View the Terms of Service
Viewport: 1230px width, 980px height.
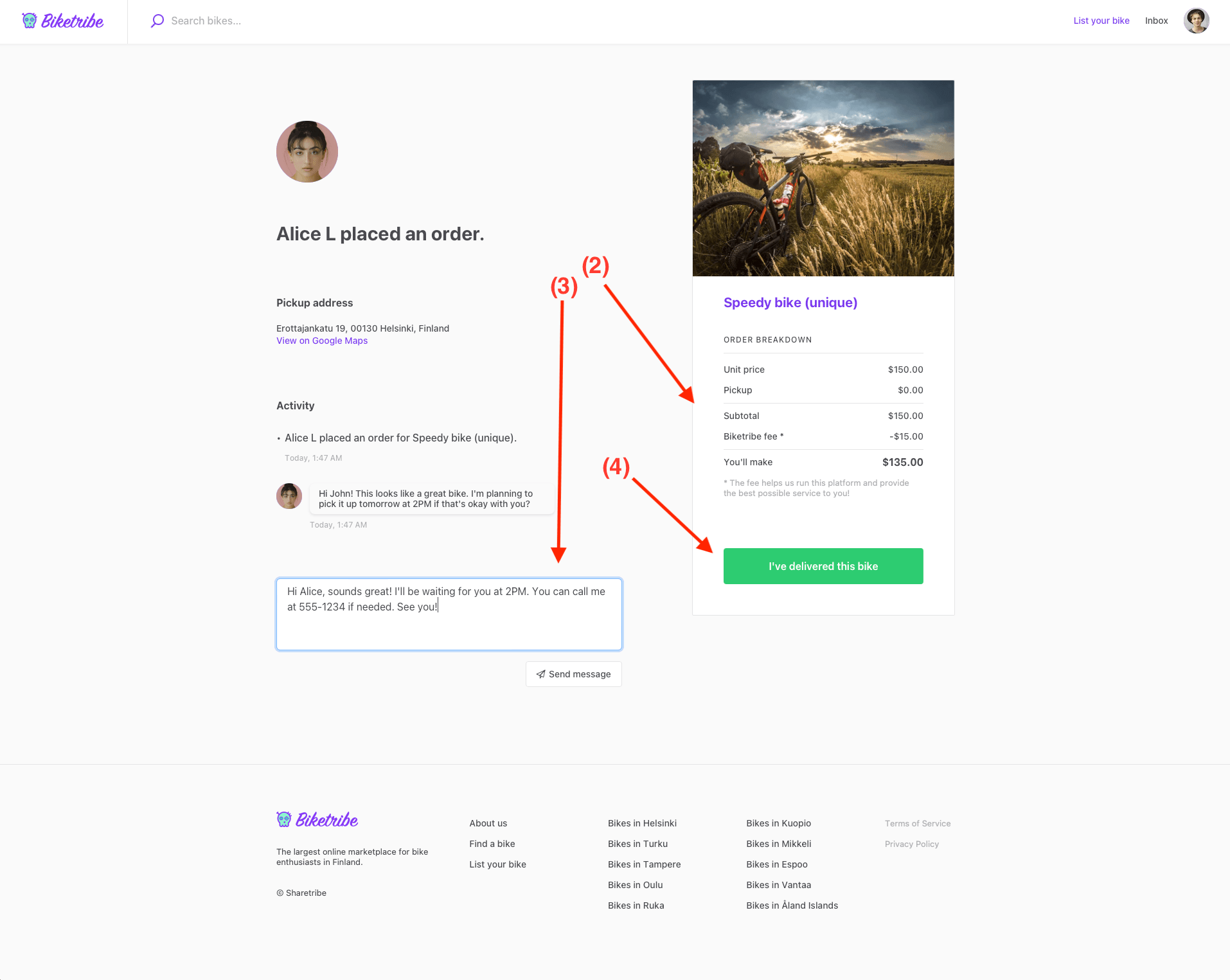917,823
